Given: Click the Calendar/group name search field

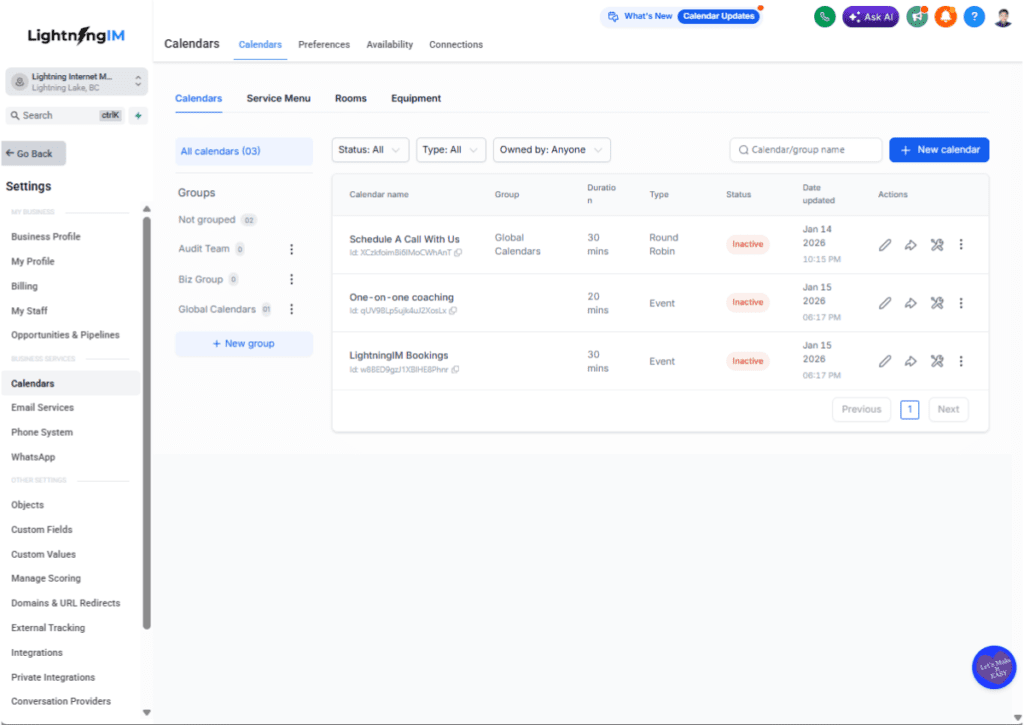Looking at the screenshot, I should 805,149.
